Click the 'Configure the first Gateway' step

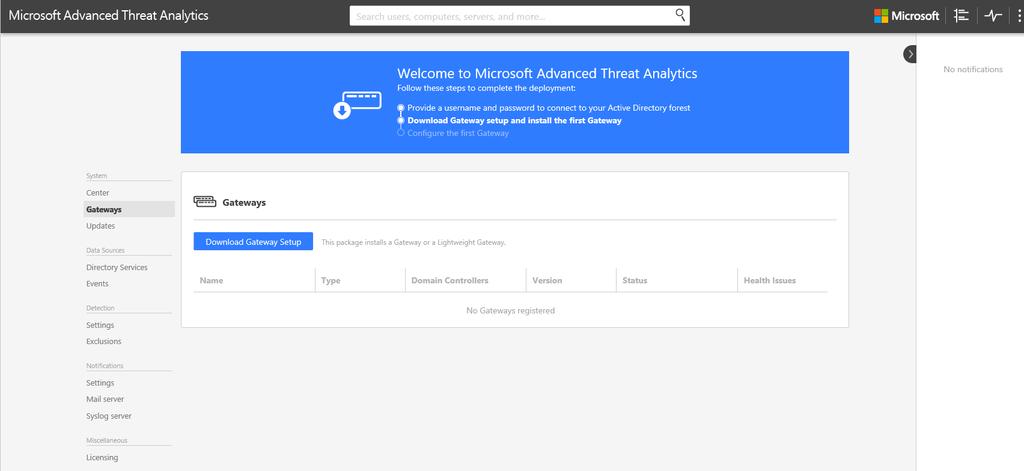(x=458, y=133)
